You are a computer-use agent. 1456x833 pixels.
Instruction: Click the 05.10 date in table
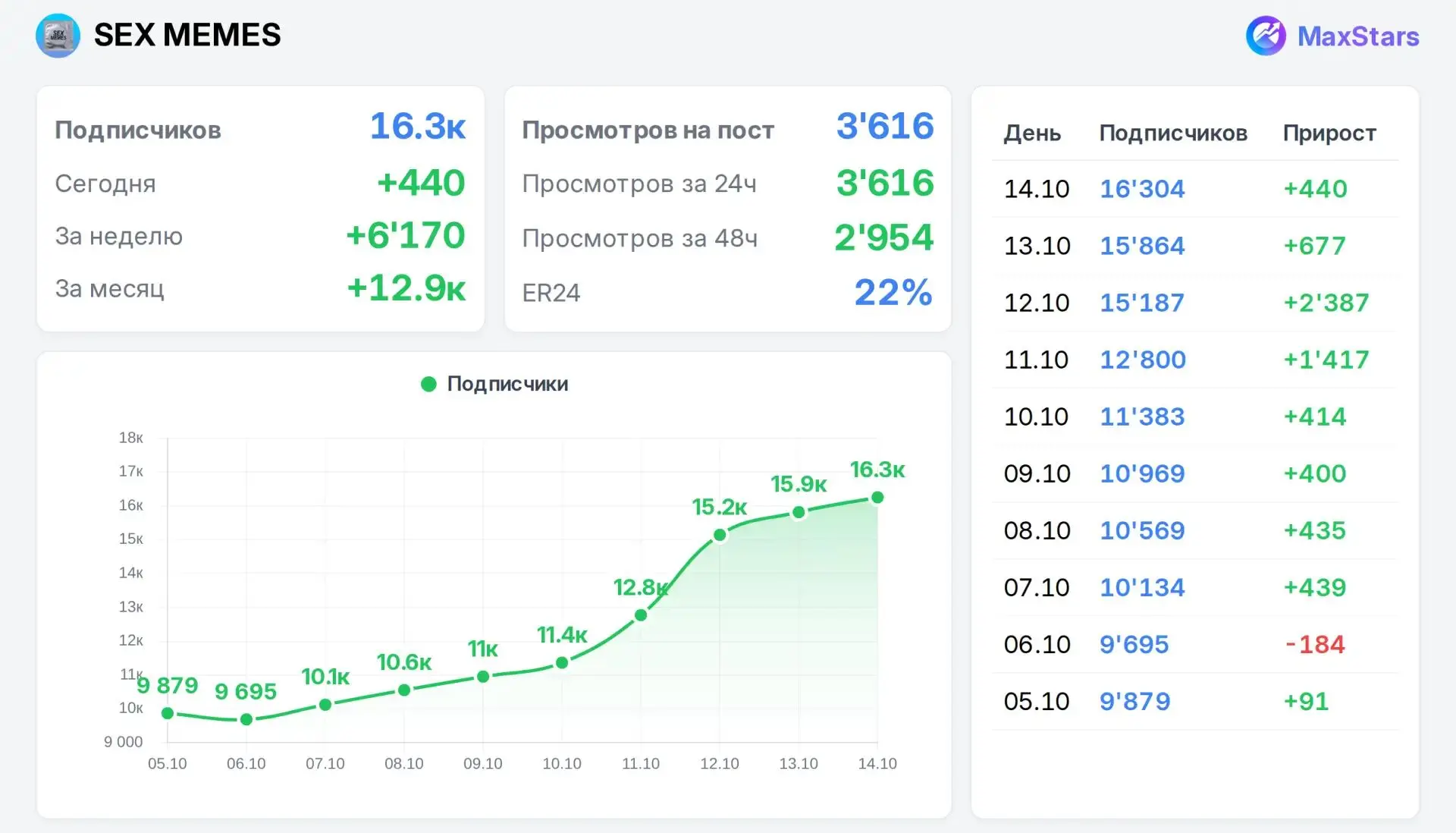1037,701
